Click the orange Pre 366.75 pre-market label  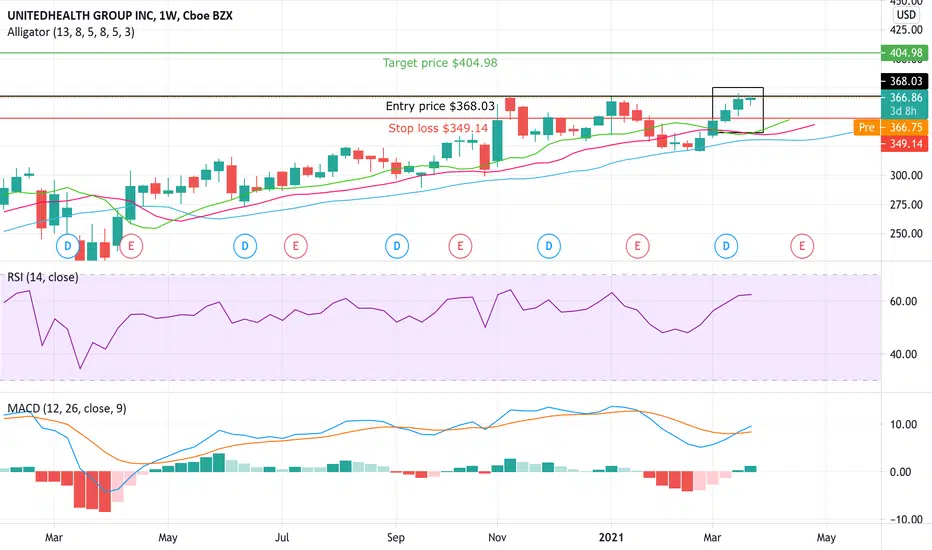[x=890, y=127]
